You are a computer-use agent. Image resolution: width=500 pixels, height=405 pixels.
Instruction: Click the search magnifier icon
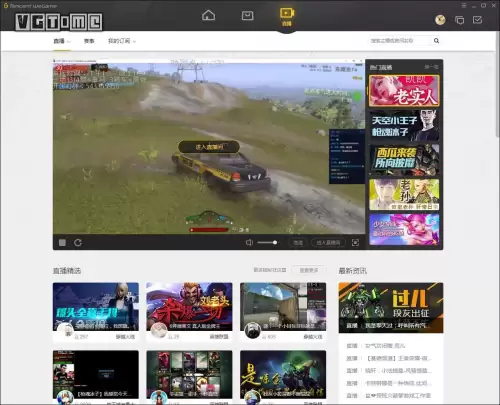click(436, 41)
